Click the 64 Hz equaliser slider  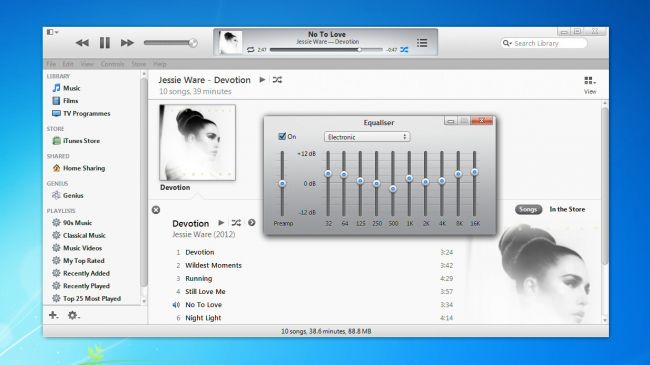(x=344, y=175)
